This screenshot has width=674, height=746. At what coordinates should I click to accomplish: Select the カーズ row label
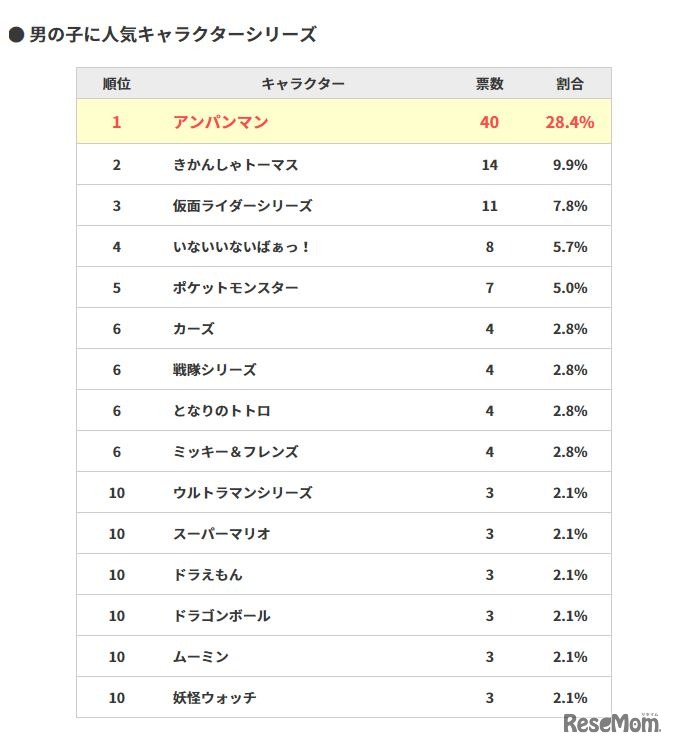pyautogui.click(x=193, y=329)
